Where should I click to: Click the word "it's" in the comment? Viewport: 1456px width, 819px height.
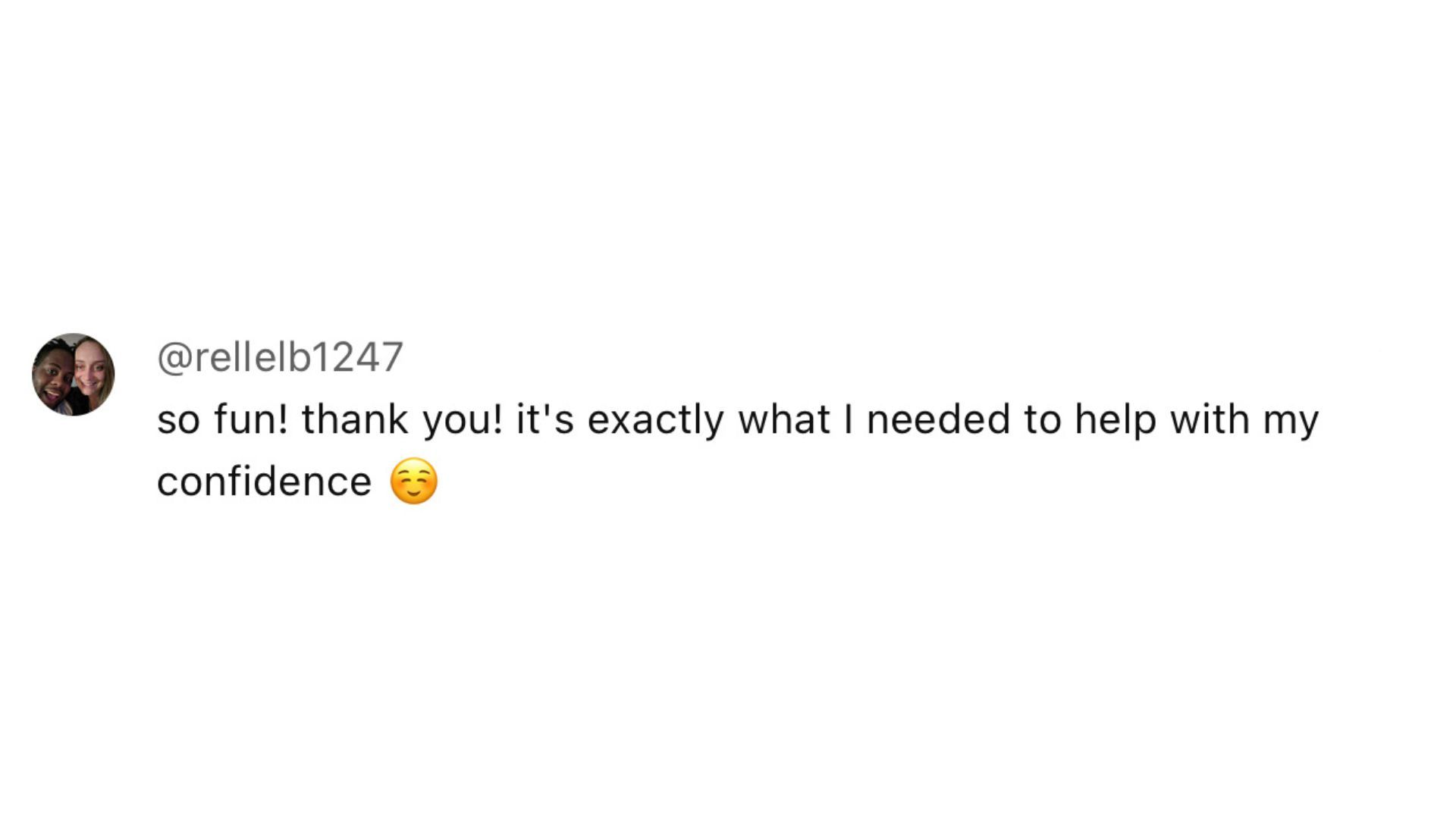pyautogui.click(x=545, y=419)
